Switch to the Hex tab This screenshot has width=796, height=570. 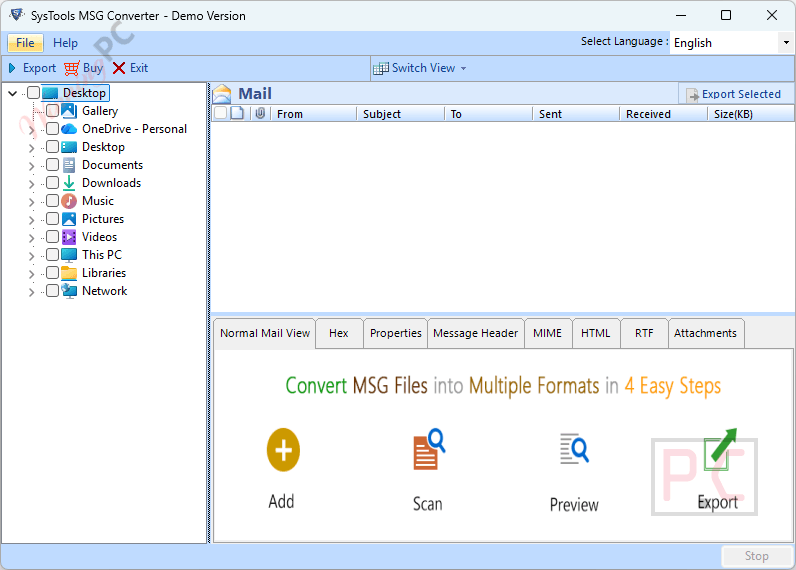(339, 333)
